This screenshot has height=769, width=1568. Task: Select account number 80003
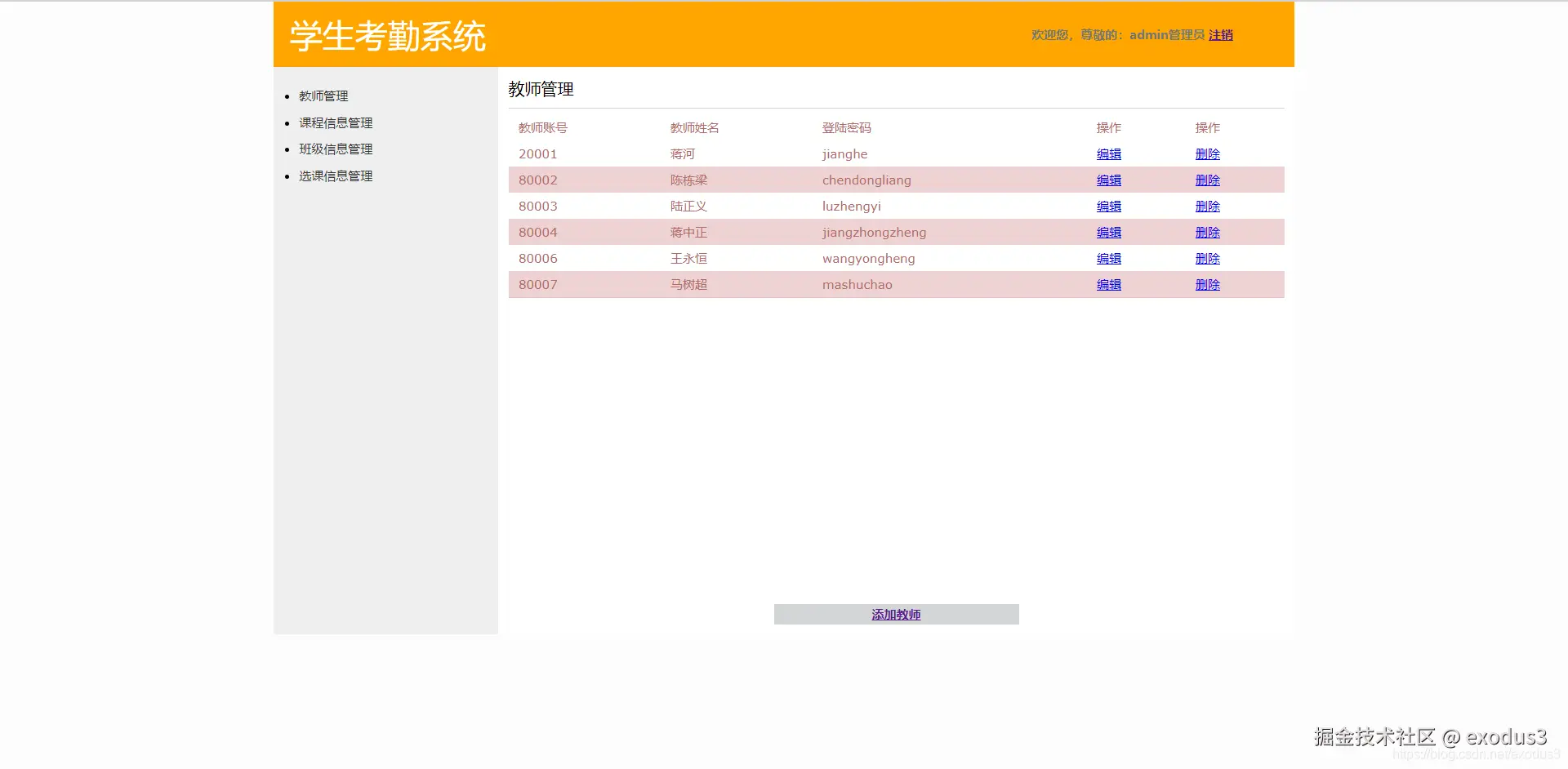point(538,207)
